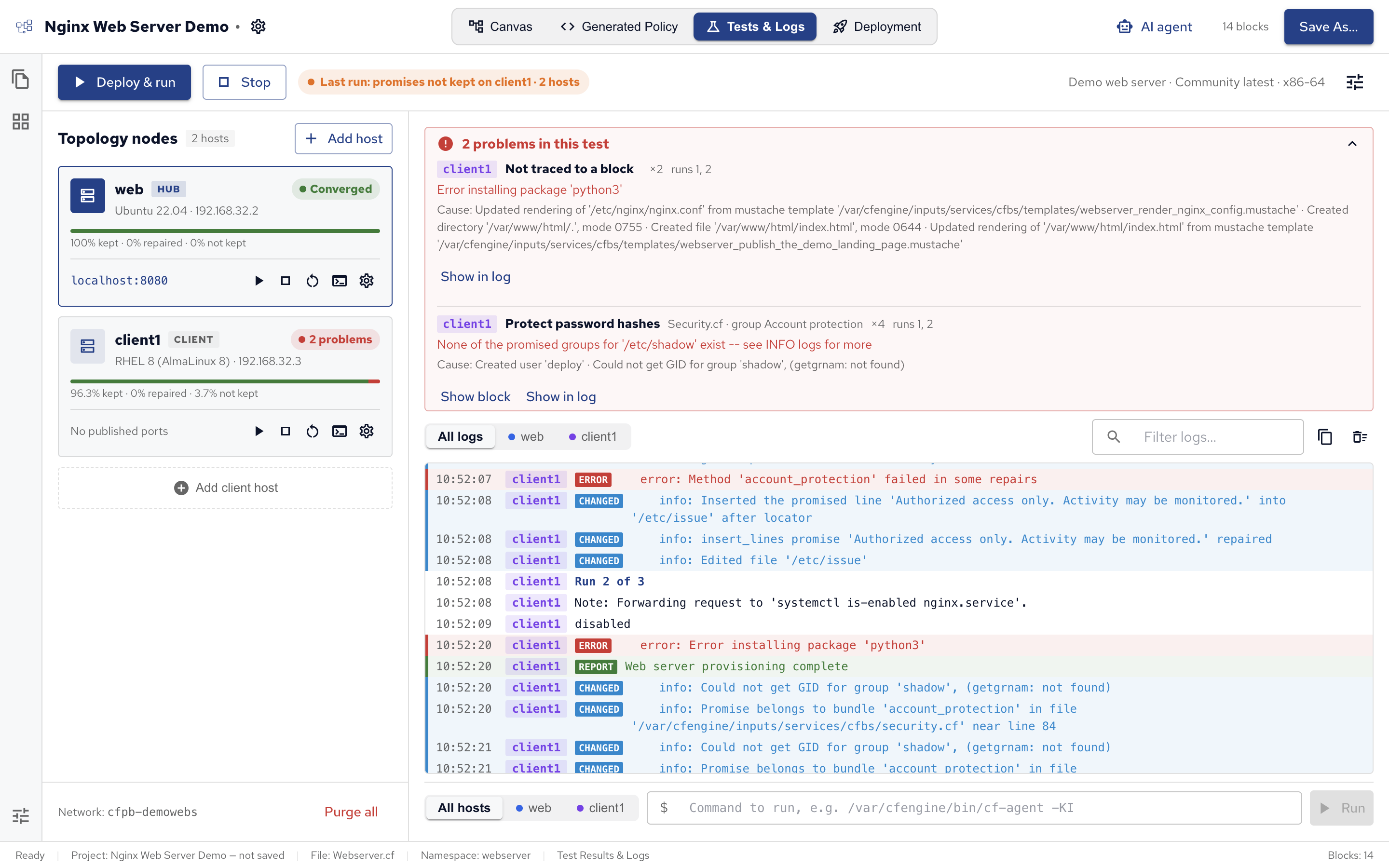Image resolution: width=1389 pixels, height=868 pixels.
Task: Open the sliders icon at the sidebar bottom
Action: click(x=21, y=816)
